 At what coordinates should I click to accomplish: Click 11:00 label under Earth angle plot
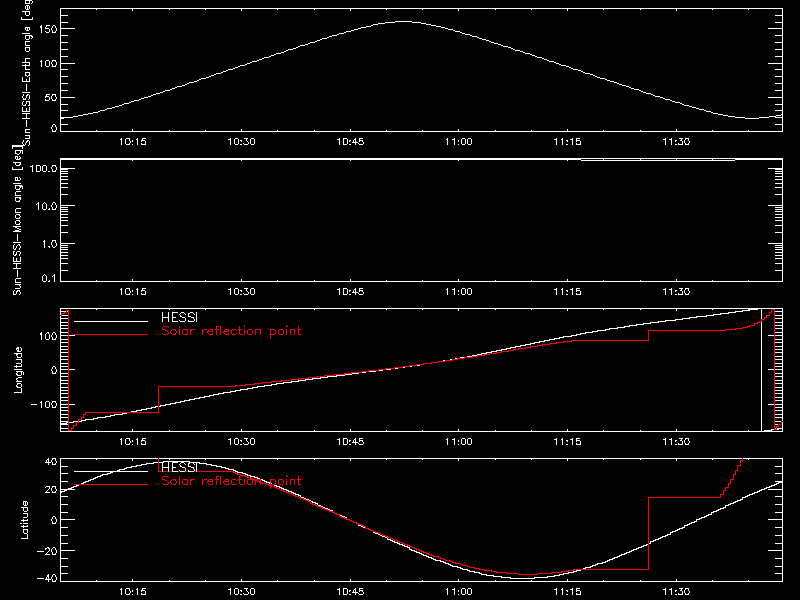click(x=459, y=142)
